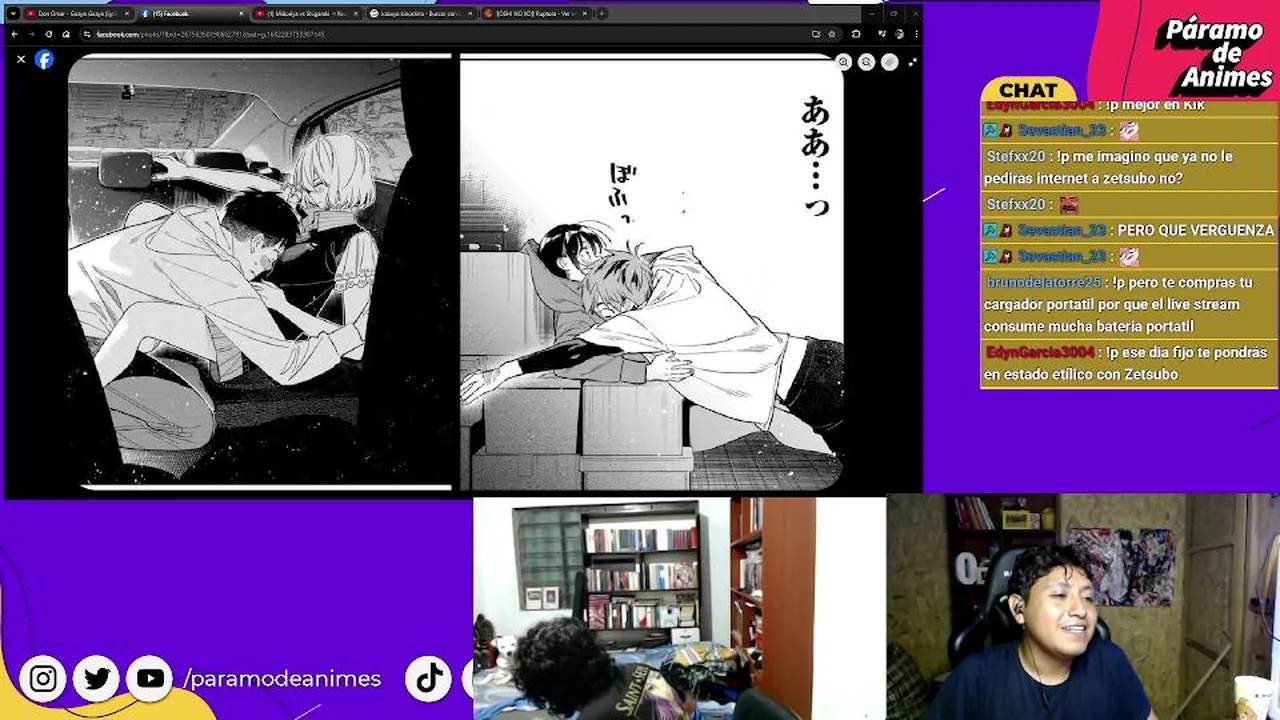Click the left manga car panel

click(260, 272)
